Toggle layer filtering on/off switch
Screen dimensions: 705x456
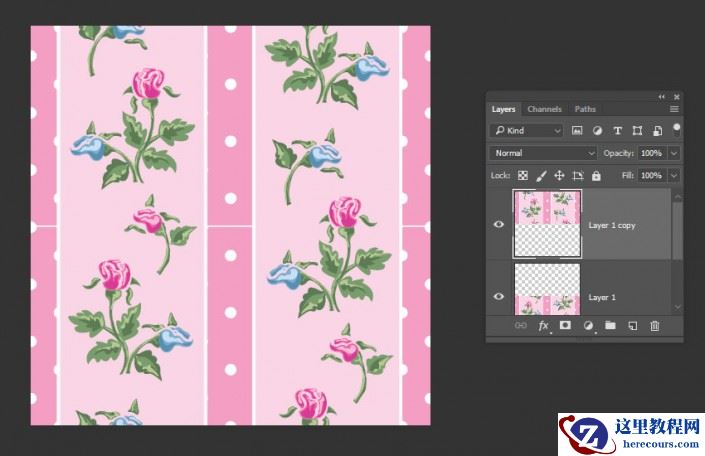pos(676,130)
